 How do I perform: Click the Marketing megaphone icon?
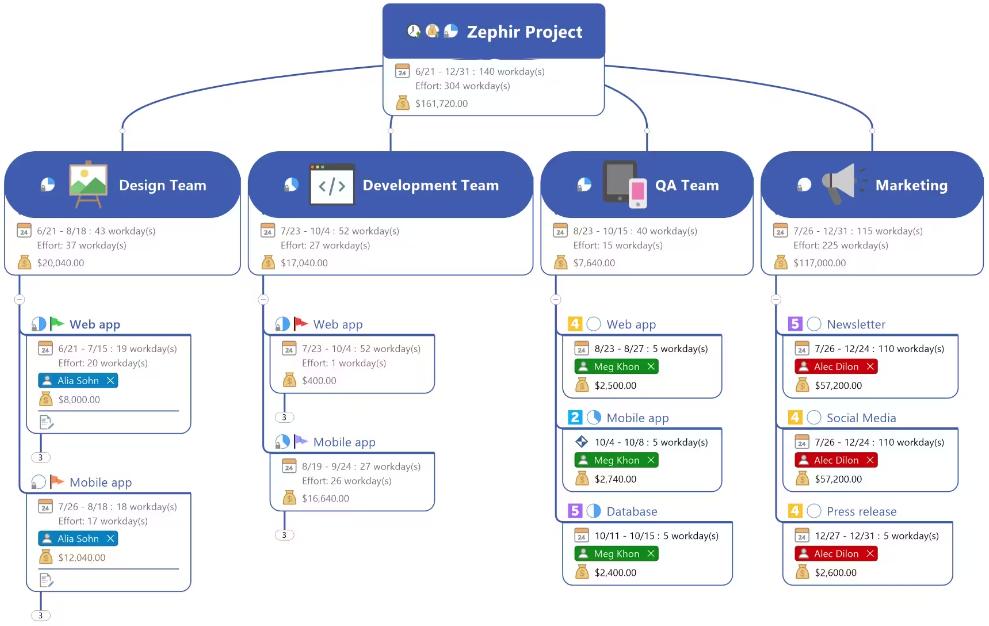point(845,184)
